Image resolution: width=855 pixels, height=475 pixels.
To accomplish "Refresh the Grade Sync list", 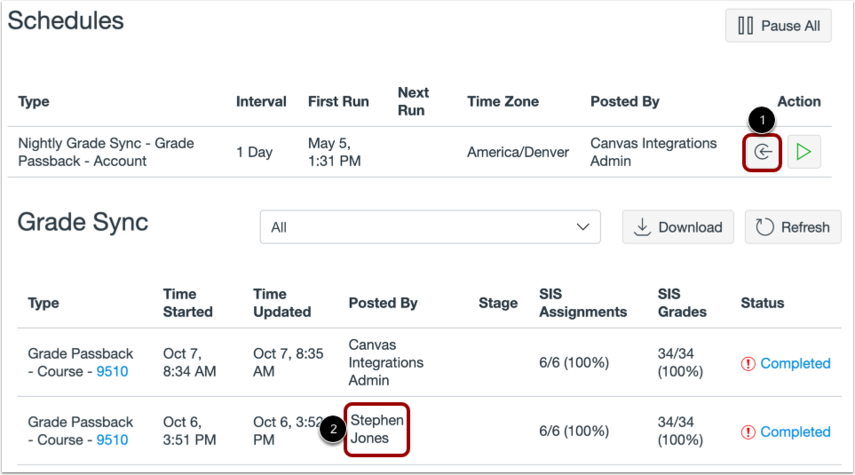I will click(x=793, y=227).
